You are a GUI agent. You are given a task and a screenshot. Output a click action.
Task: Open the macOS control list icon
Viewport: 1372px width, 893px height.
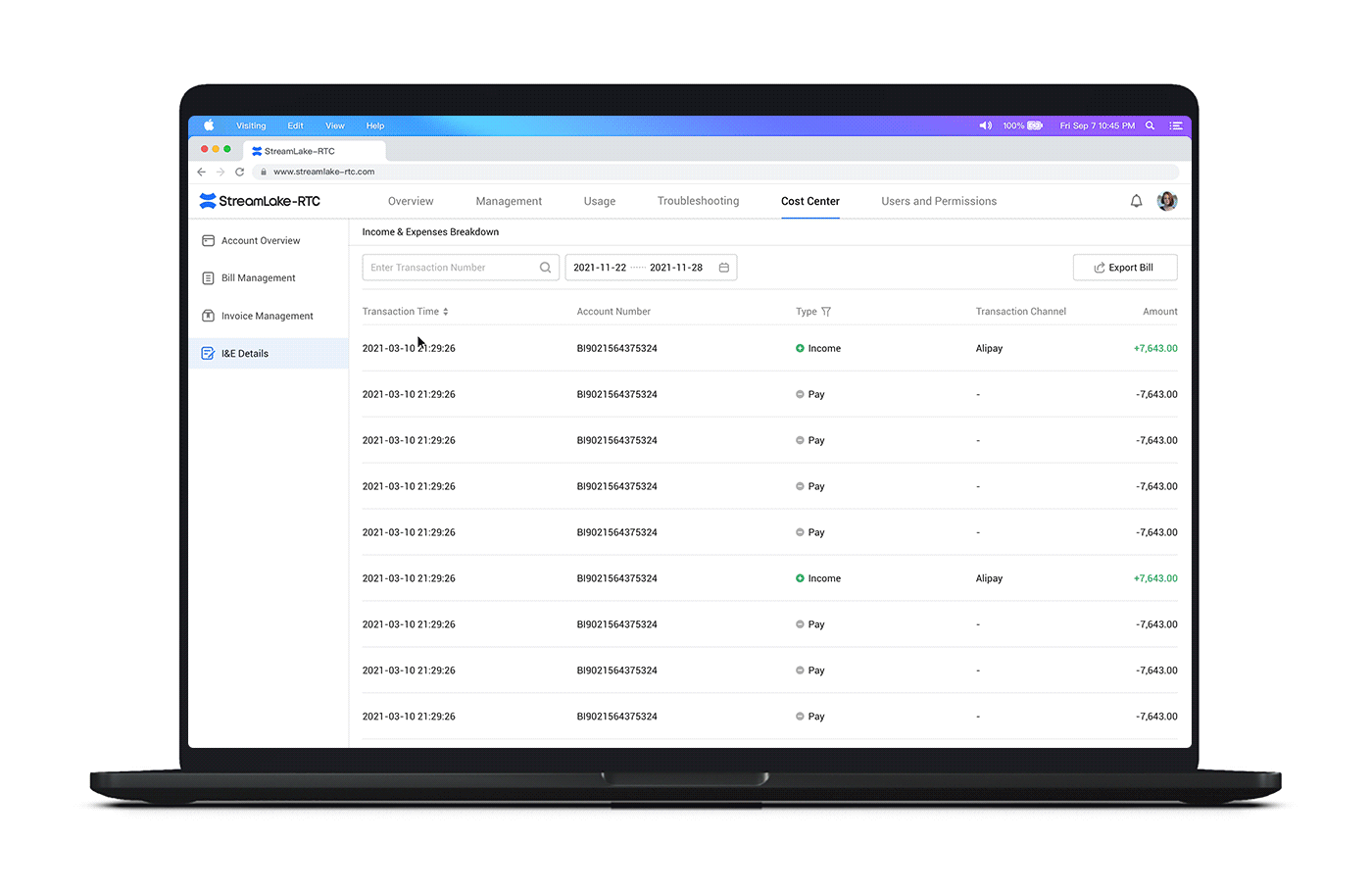(x=1176, y=125)
